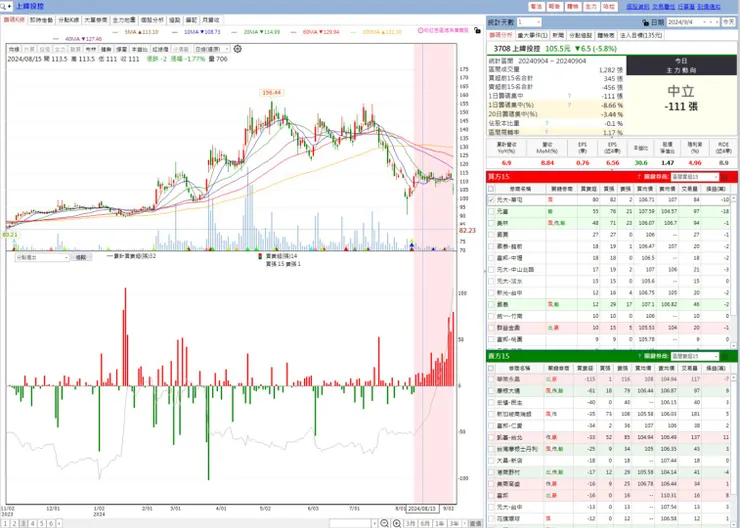Click the 100MA legend color line

pyautogui.click(x=355, y=32)
